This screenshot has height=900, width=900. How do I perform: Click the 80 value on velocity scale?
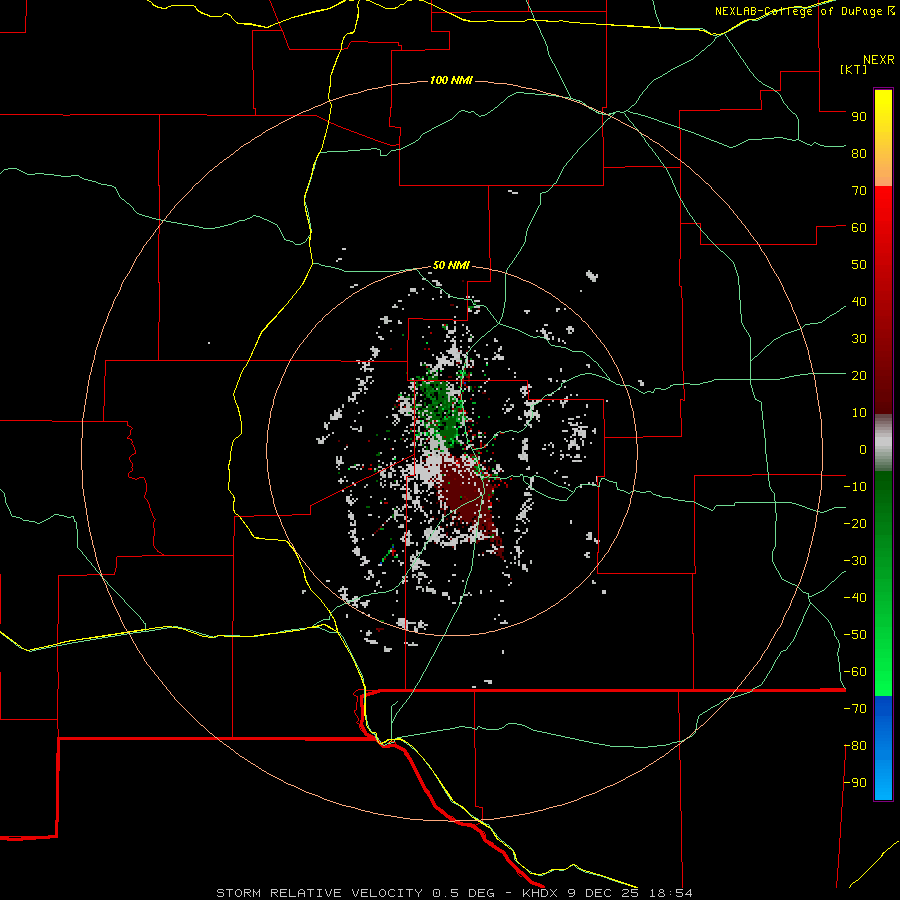(x=859, y=153)
